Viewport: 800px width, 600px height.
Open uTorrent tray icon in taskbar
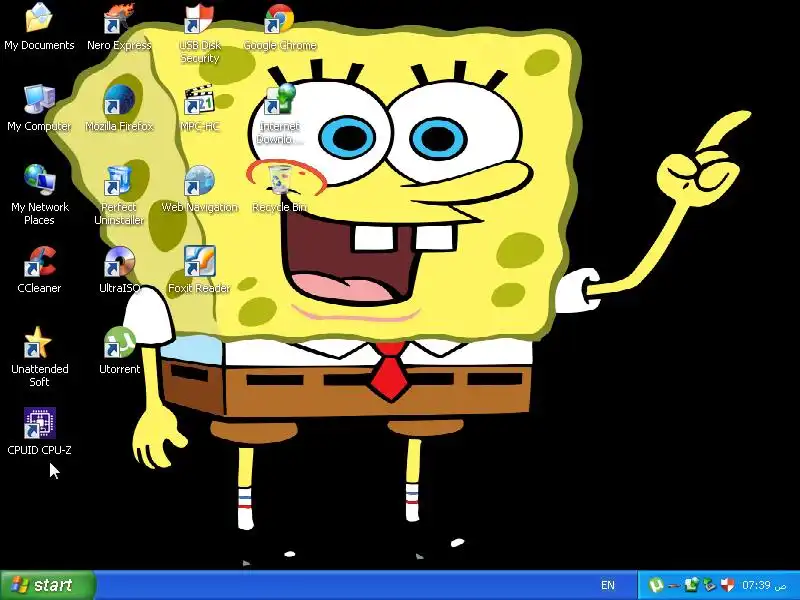click(x=656, y=585)
